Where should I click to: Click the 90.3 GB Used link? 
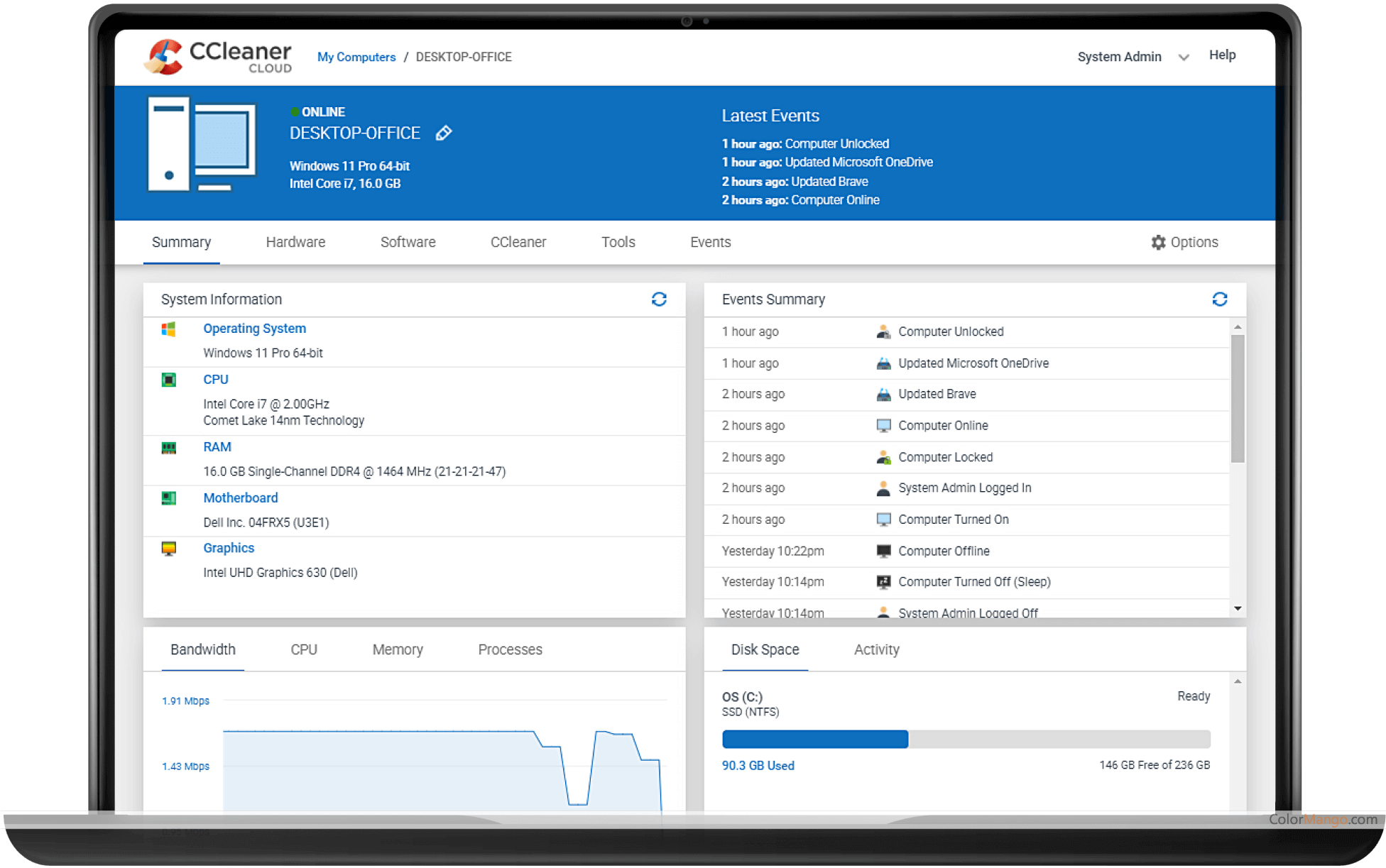(758, 765)
